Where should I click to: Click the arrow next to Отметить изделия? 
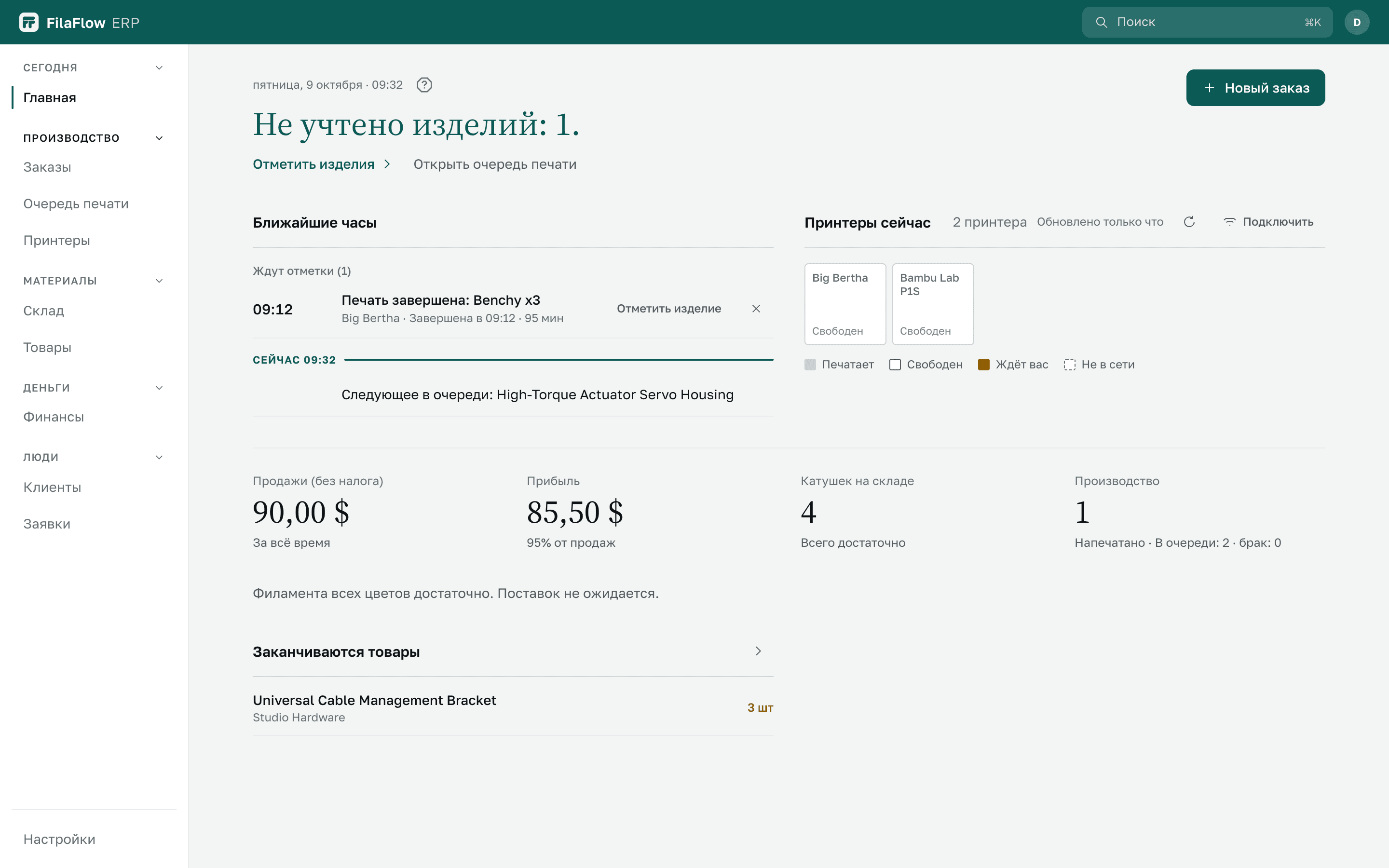tap(387, 164)
